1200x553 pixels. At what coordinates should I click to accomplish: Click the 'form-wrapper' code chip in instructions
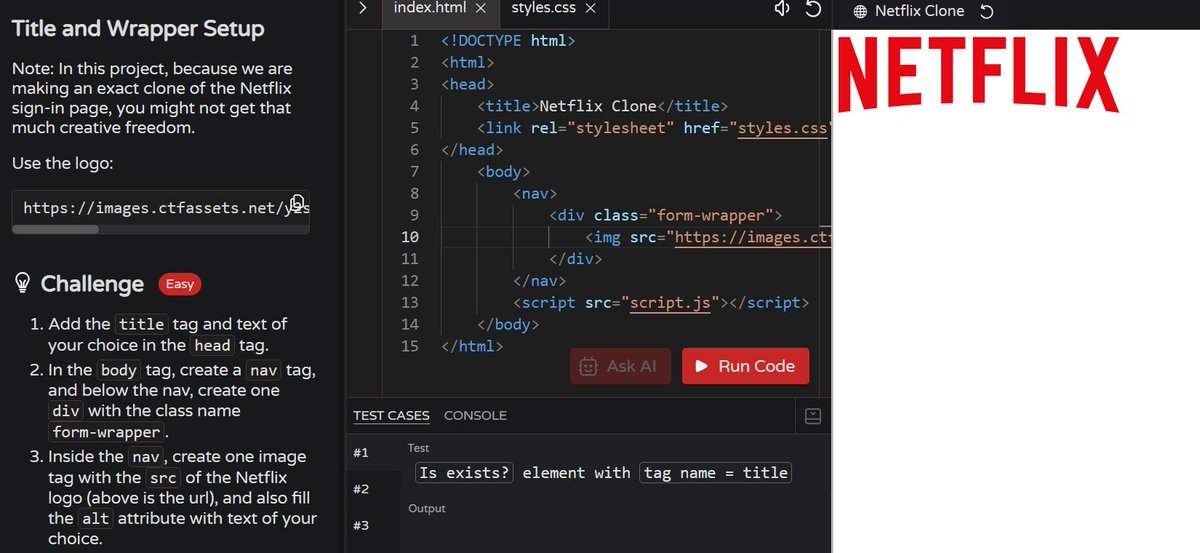106,433
